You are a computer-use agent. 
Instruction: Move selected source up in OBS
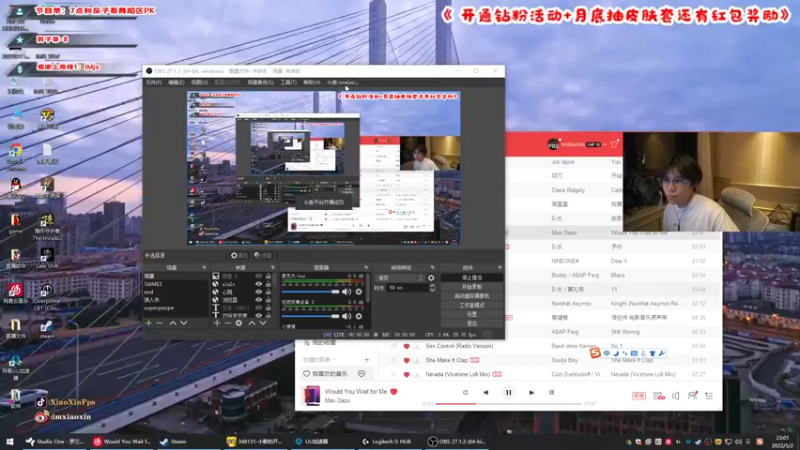252,323
